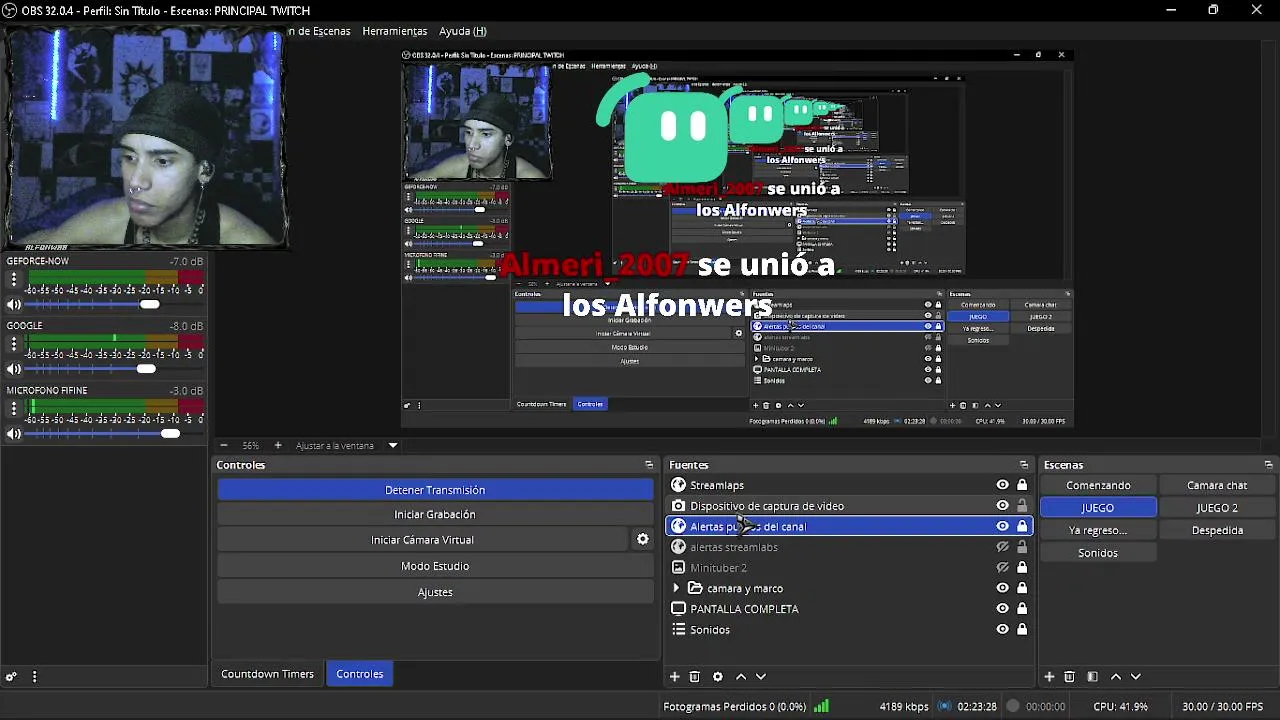The height and width of the screenshot is (720, 1280).
Task: Enable Modo Estudio
Action: (x=435, y=566)
